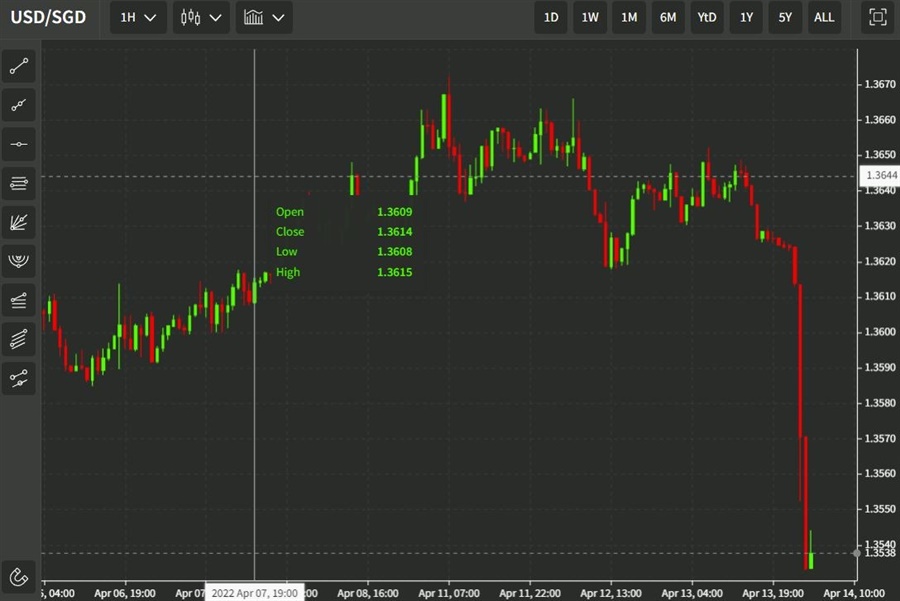Pick the fan lines drawing tool
The height and width of the screenshot is (601, 900).
tap(19, 222)
